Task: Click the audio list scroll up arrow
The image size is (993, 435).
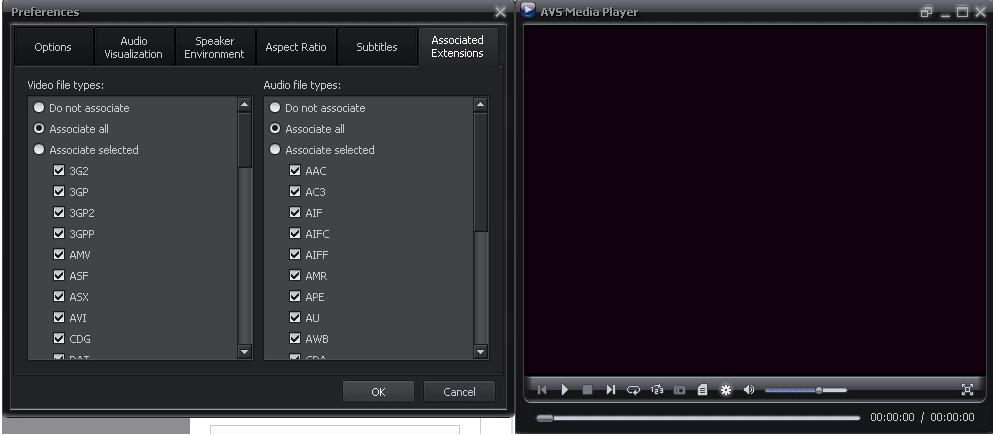Action: [480, 105]
